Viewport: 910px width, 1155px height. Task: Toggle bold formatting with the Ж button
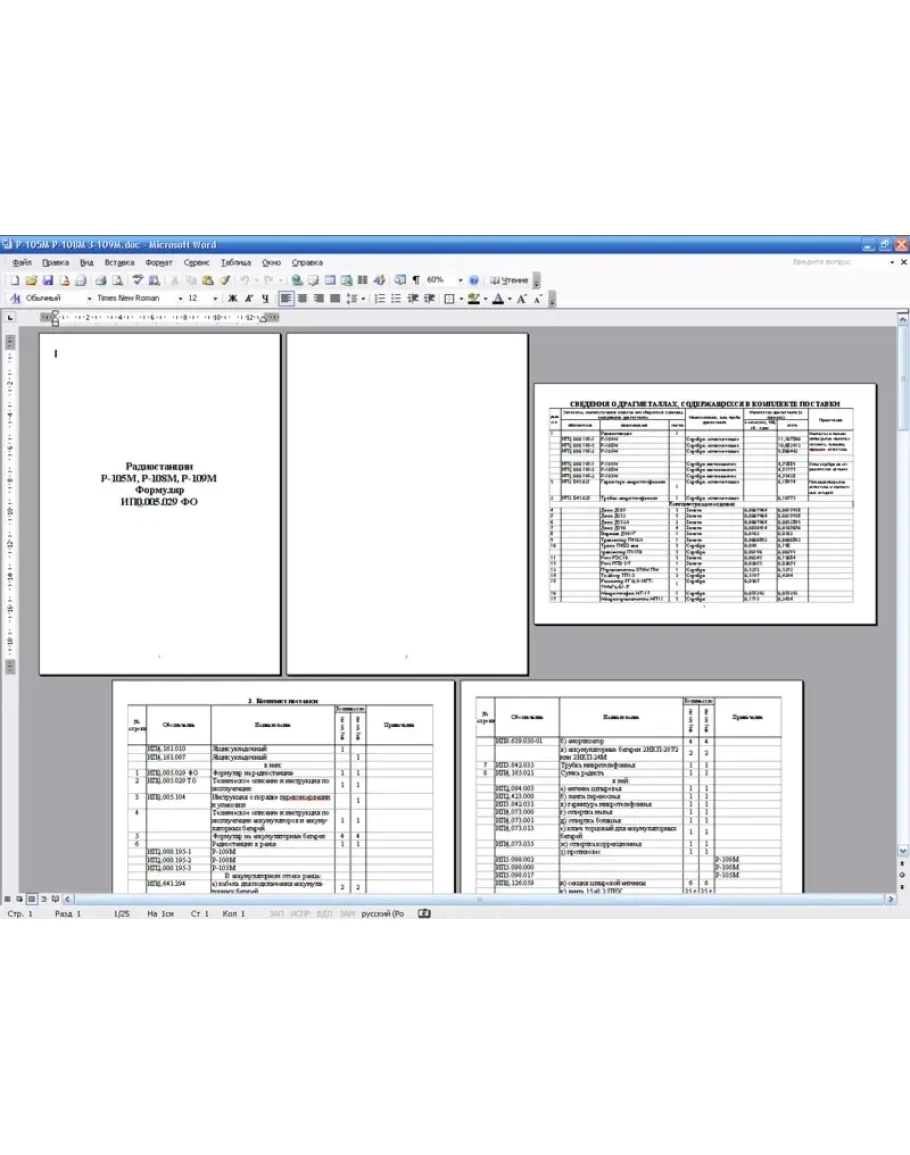point(232,298)
